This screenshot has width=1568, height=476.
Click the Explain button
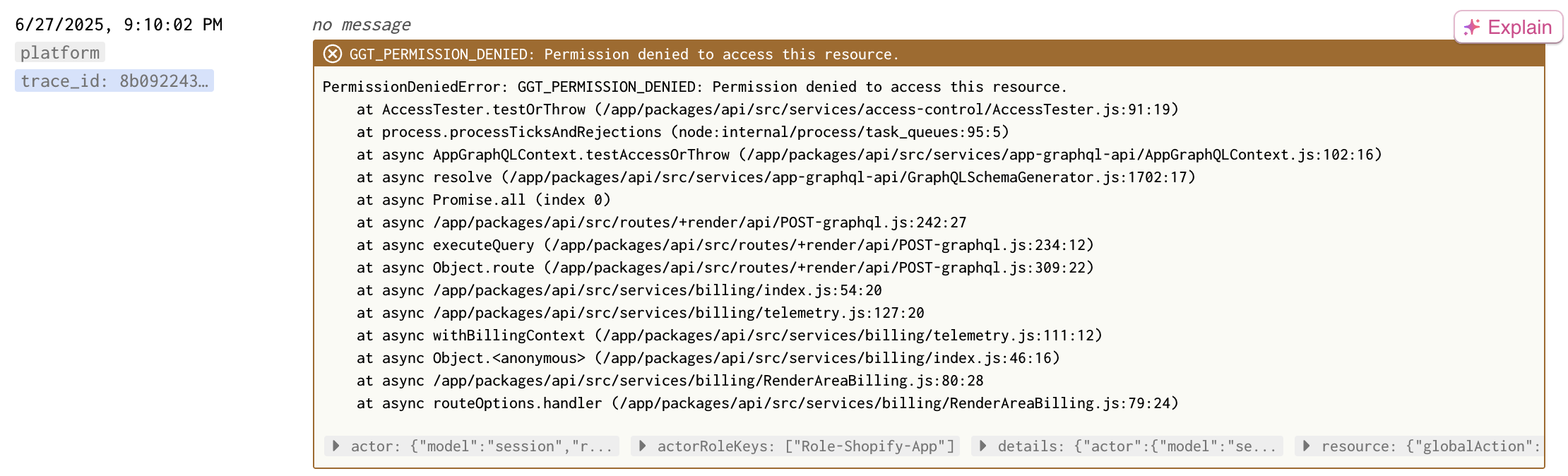[1508, 28]
